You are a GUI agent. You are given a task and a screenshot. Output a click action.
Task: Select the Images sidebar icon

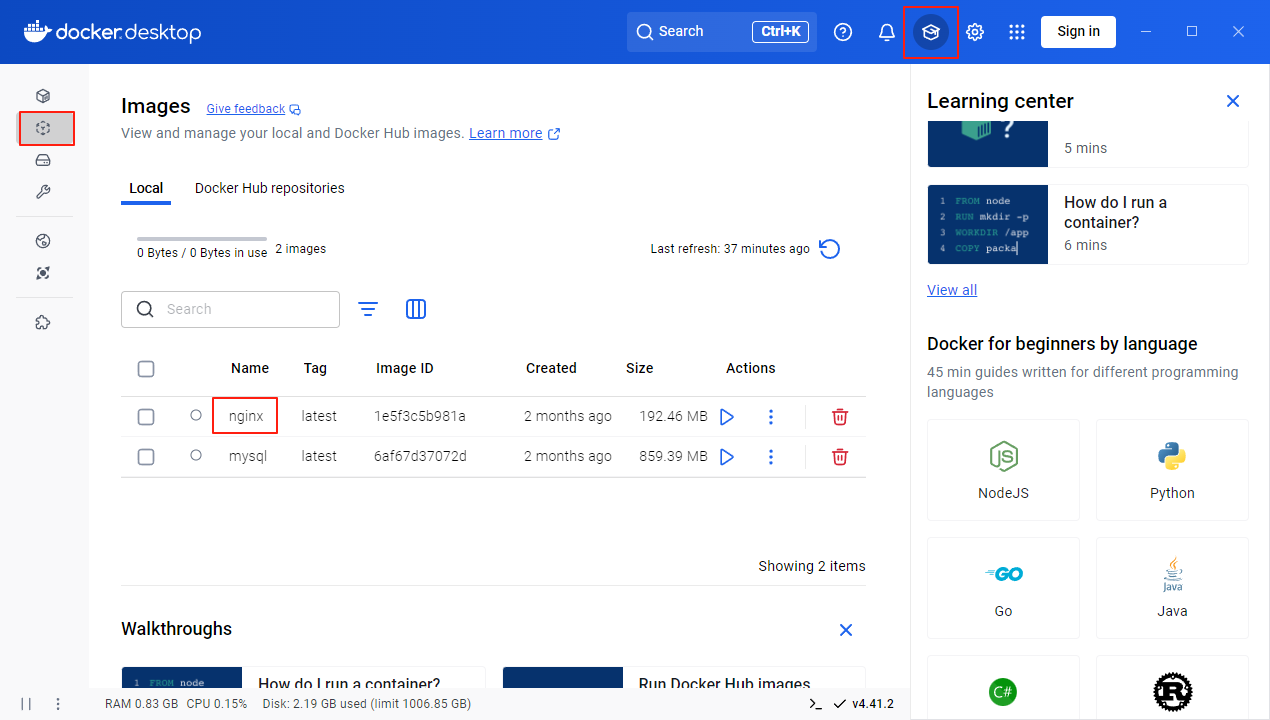pyautogui.click(x=43, y=128)
